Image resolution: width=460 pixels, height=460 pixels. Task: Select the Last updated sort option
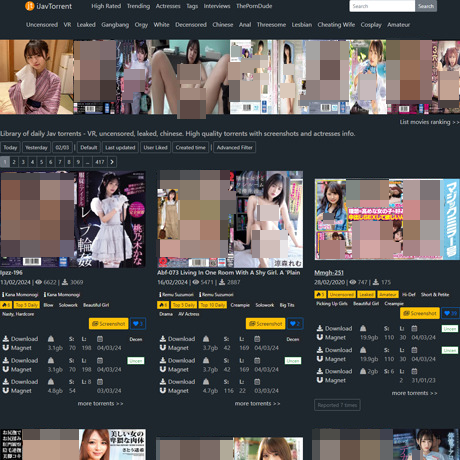pyautogui.click(x=120, y=147)
